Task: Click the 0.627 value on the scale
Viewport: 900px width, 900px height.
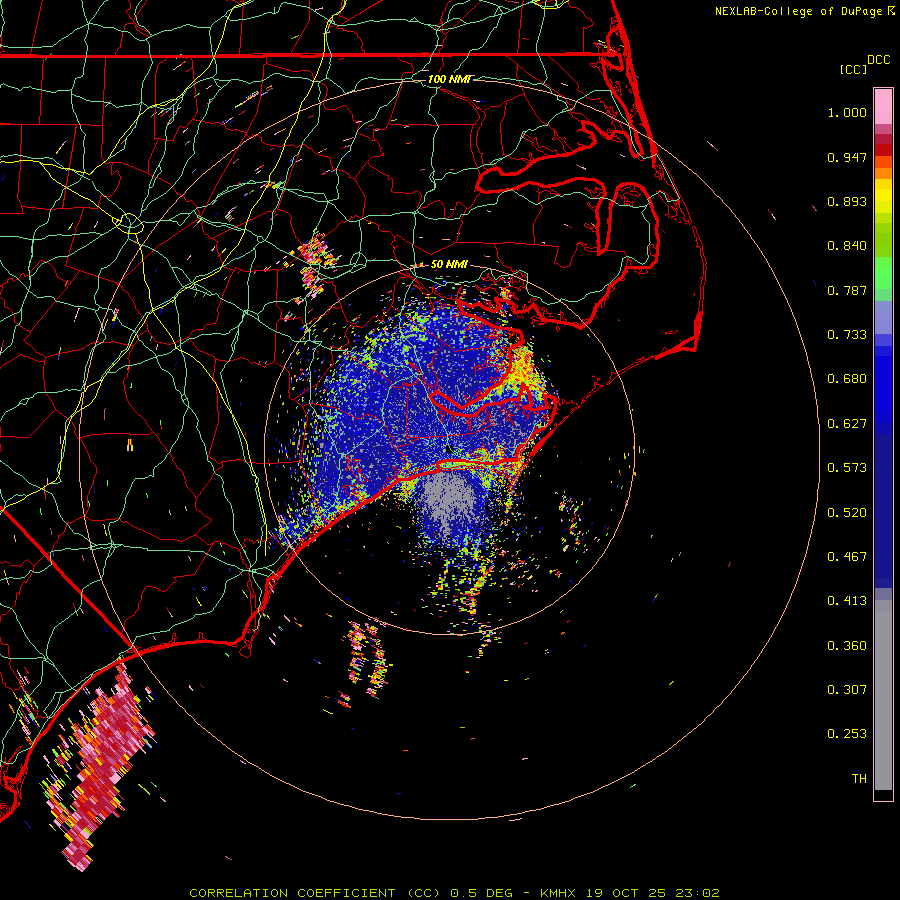Action: (x=847, y=424)
